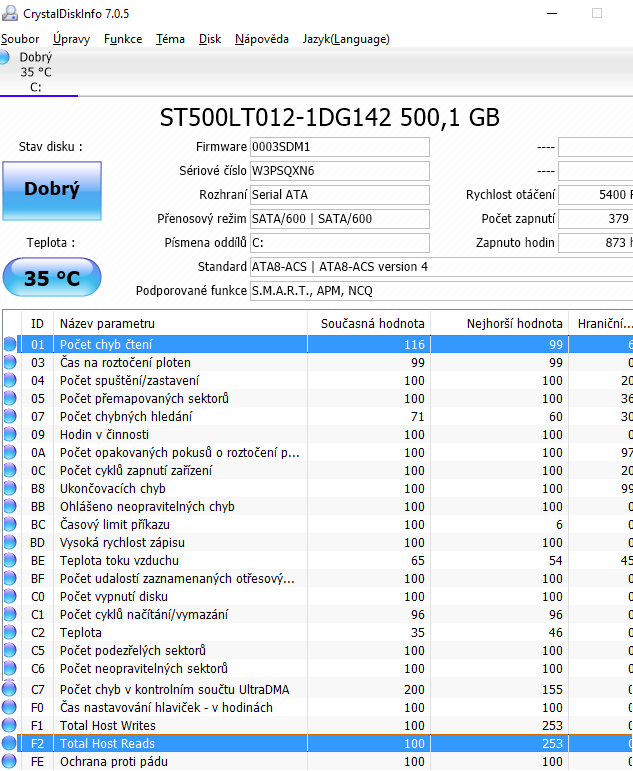
Task: Click status orb for Počet přemapovaných sektorů
Action: pyautogui.click(x=10, y=398)
